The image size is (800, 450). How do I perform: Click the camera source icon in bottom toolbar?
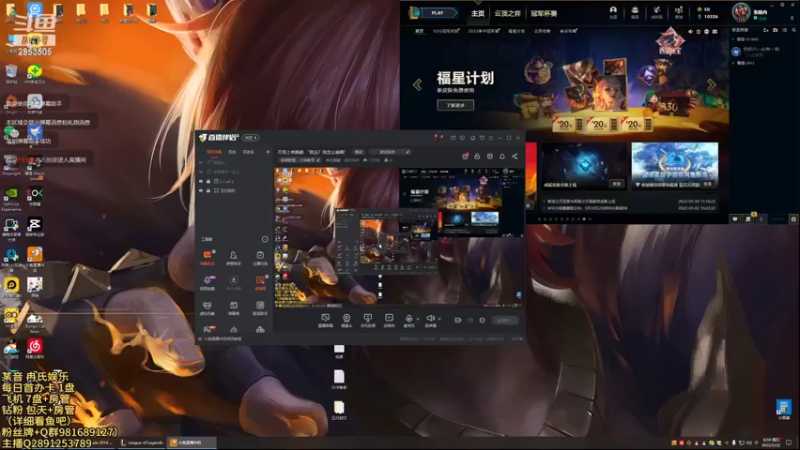[346, 320]
